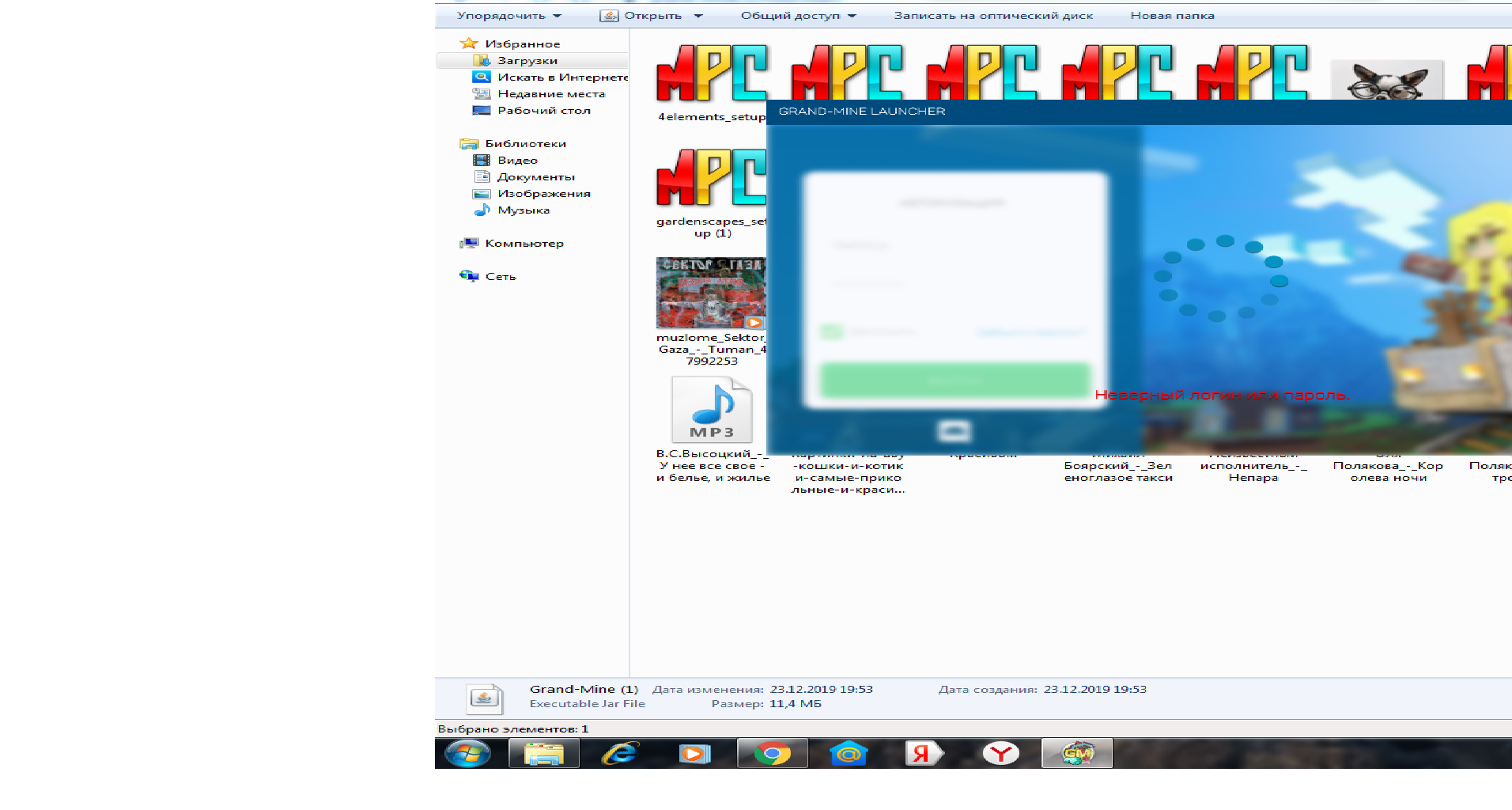1512x810 pixels.
Task: Click the Компьютер icon in sidebar
Action: click(469, 243)
